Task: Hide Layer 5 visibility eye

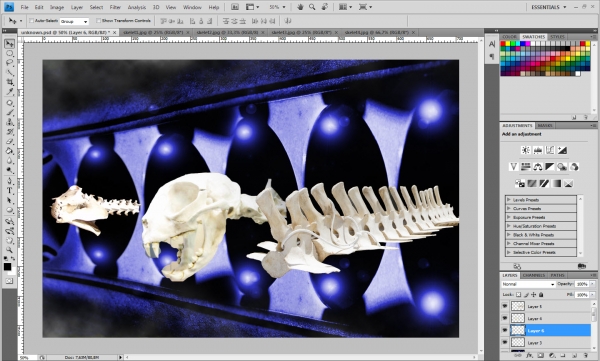Action: [x=505, y=306]
